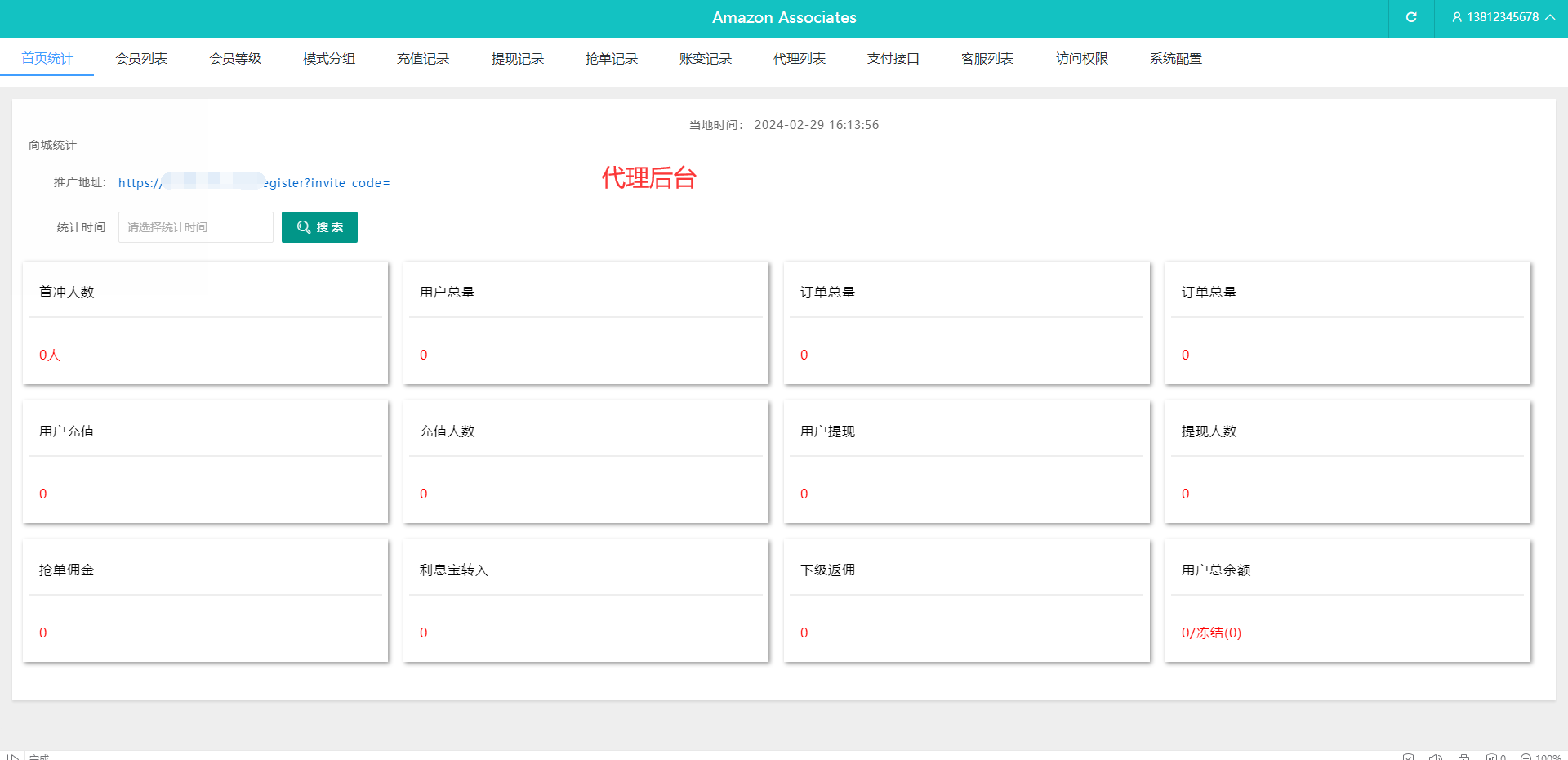Click the speaker icon in the status bar
1568x760 pixels.
[1436, 757]
